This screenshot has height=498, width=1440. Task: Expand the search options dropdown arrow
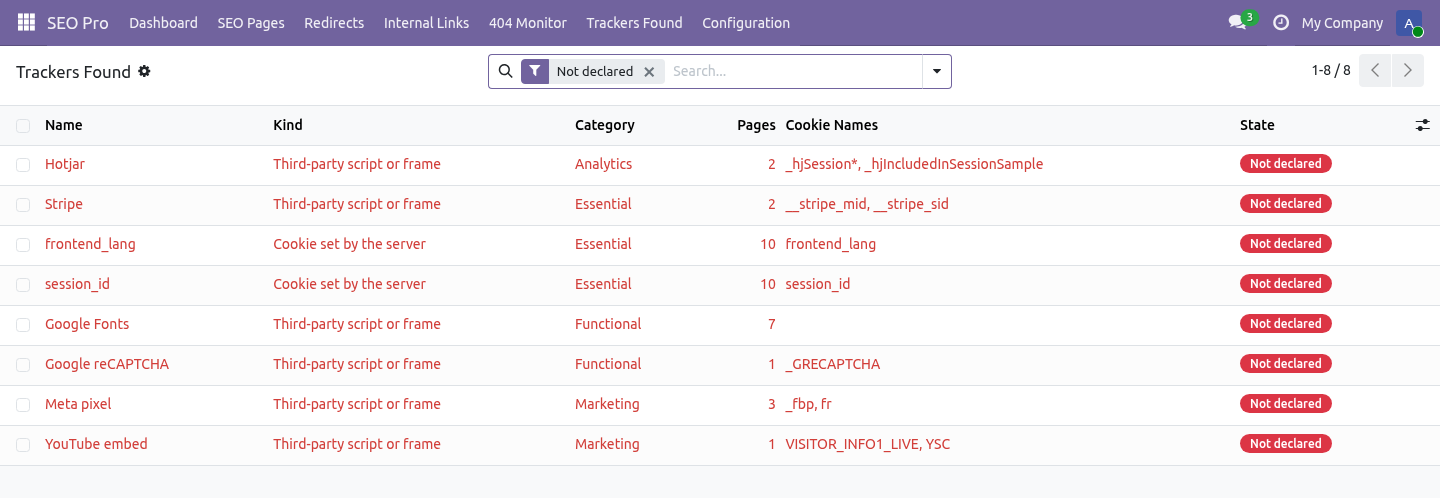[936, 71]
